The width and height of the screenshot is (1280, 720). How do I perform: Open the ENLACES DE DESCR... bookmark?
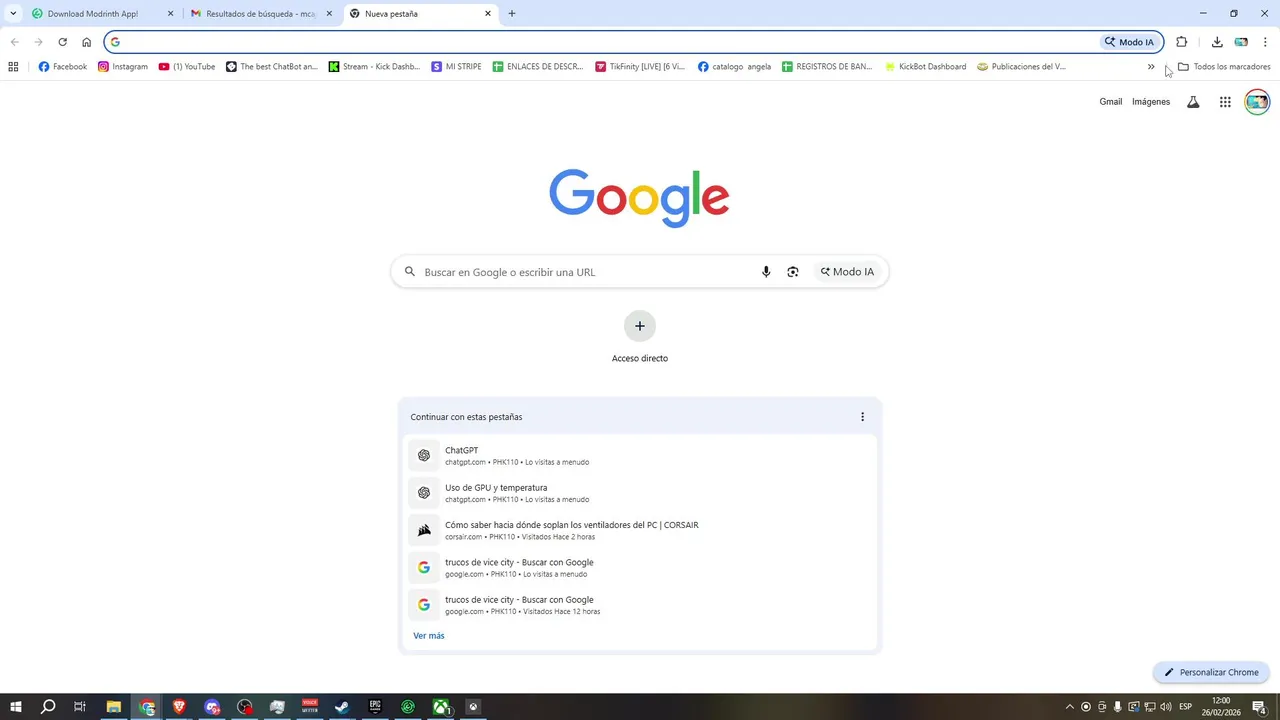coord(538,67)
